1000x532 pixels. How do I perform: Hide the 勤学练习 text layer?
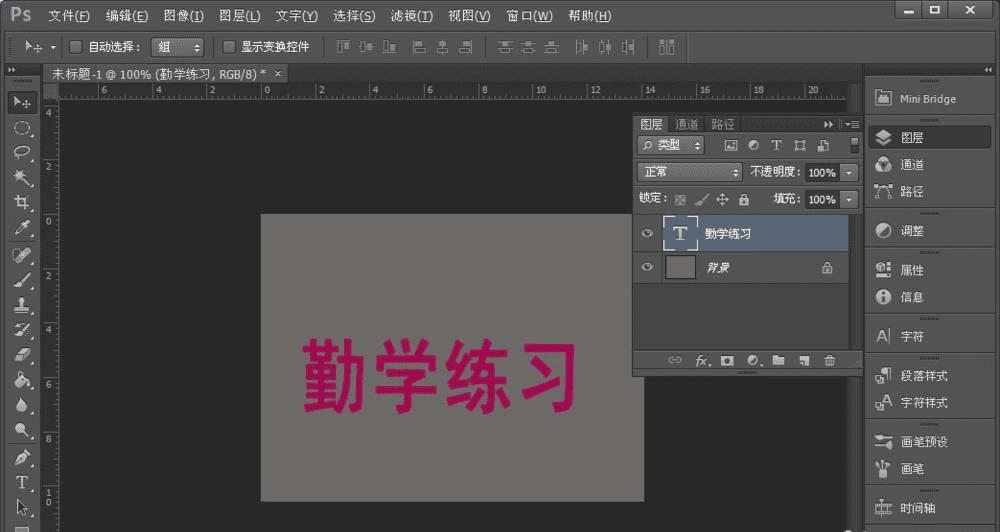[x=647, y=233]
